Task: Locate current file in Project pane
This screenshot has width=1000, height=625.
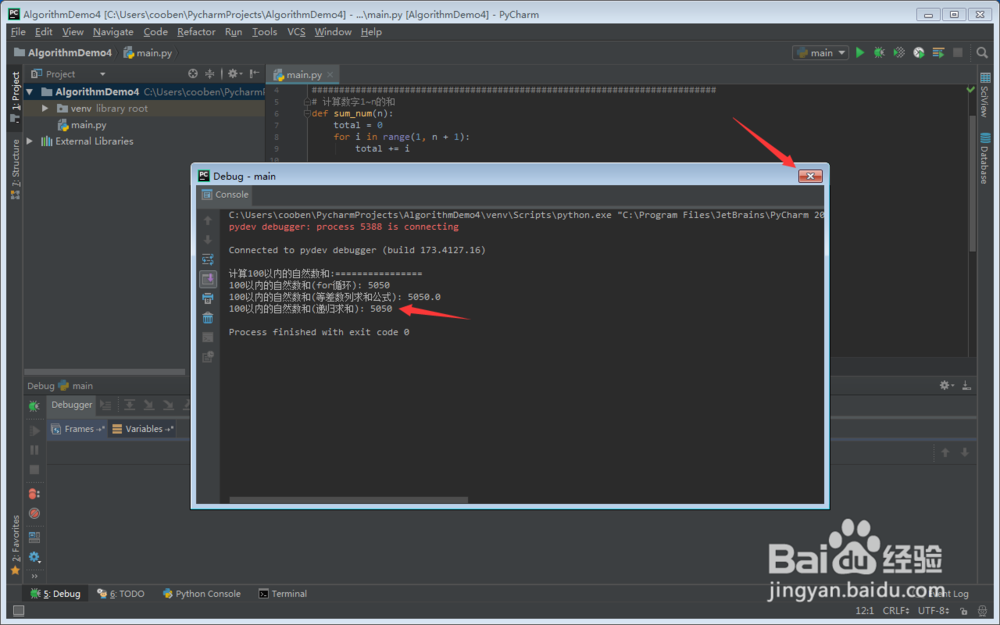Action: click(193, 74)
